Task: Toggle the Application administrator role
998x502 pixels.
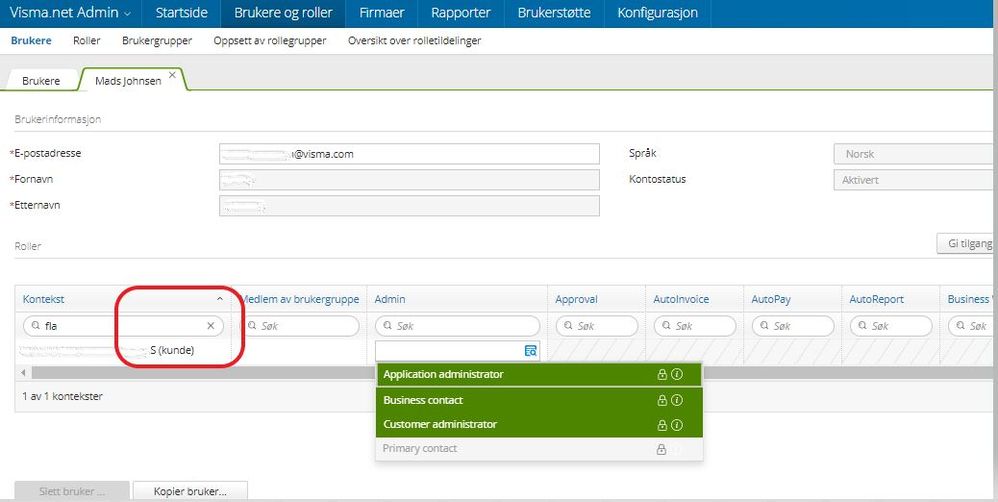Action: point(538,374)
